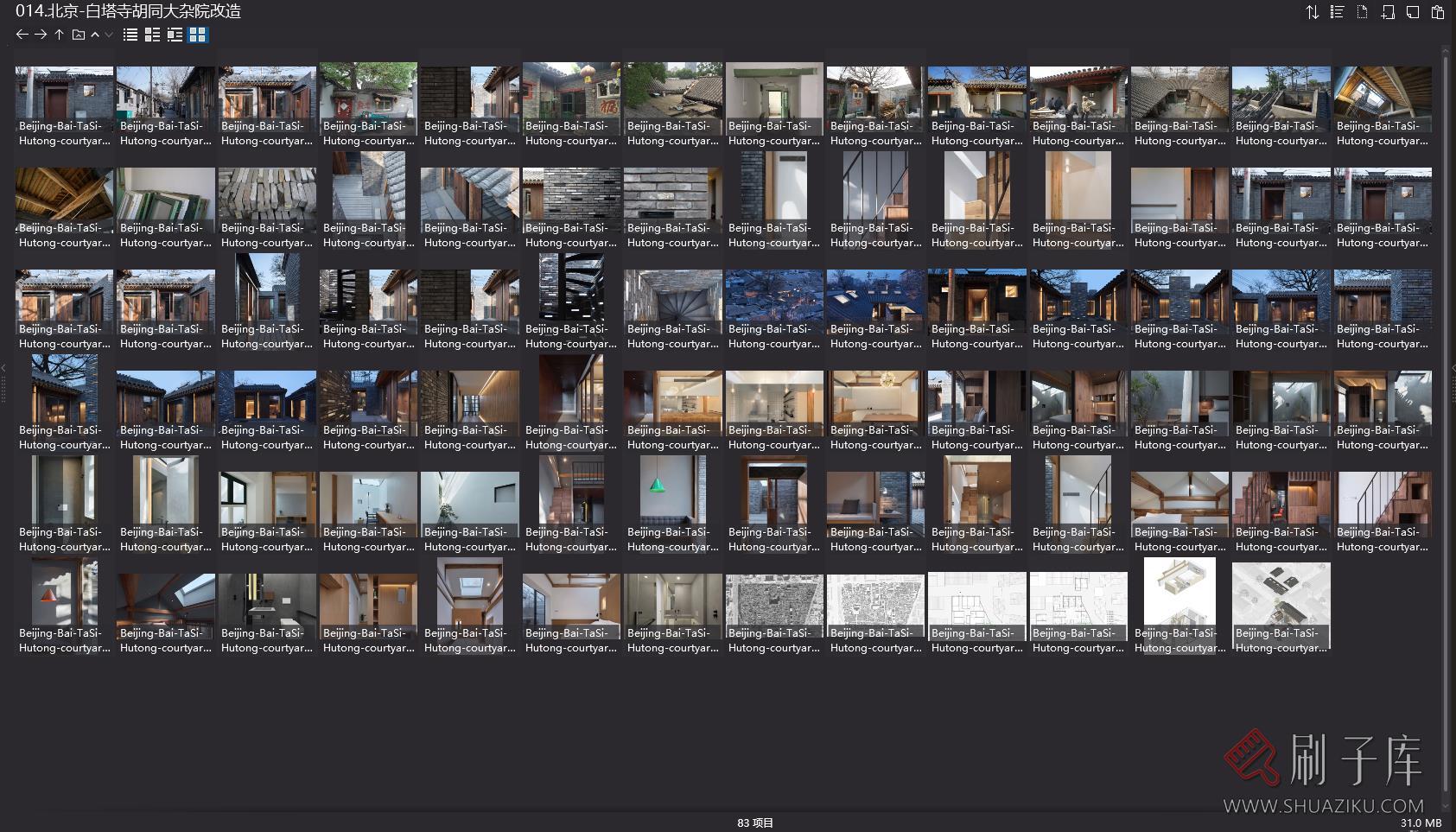Click the vertical scrollbar on the right

coord(1446,423)
